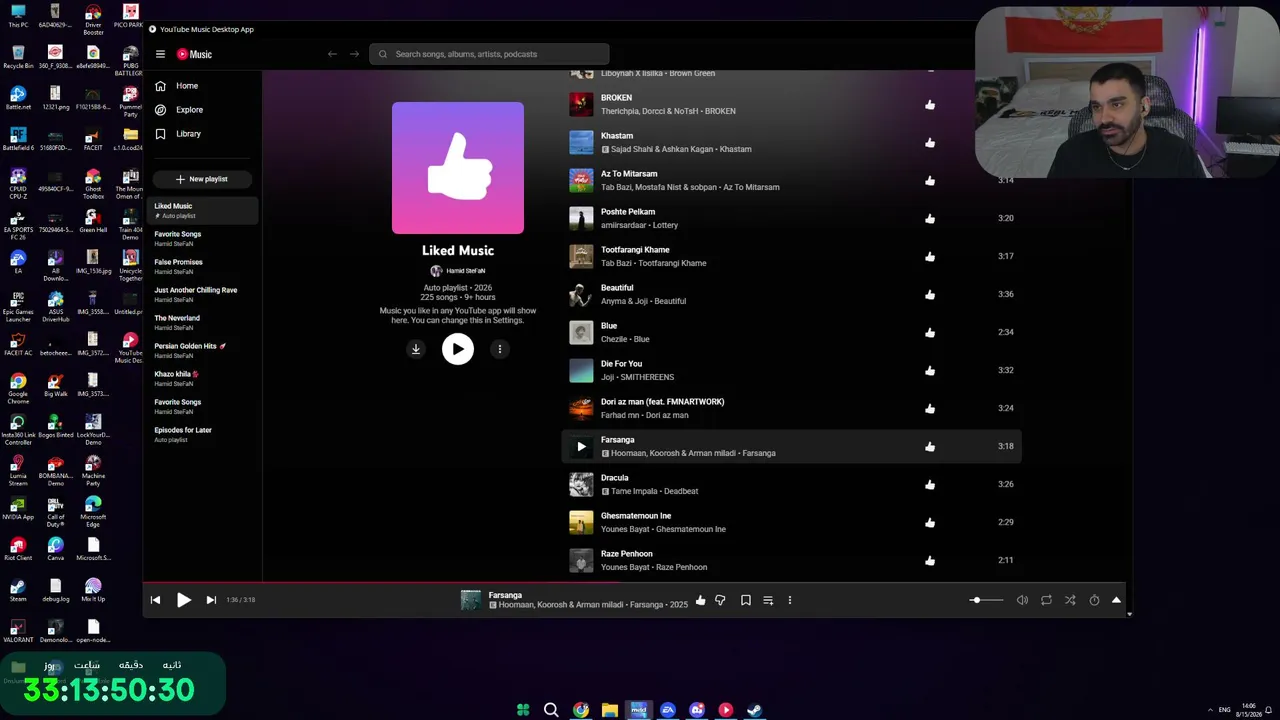This screenshot has height=720, width=1280.
Task: Unlike the Dracula track
Action: 930,485
